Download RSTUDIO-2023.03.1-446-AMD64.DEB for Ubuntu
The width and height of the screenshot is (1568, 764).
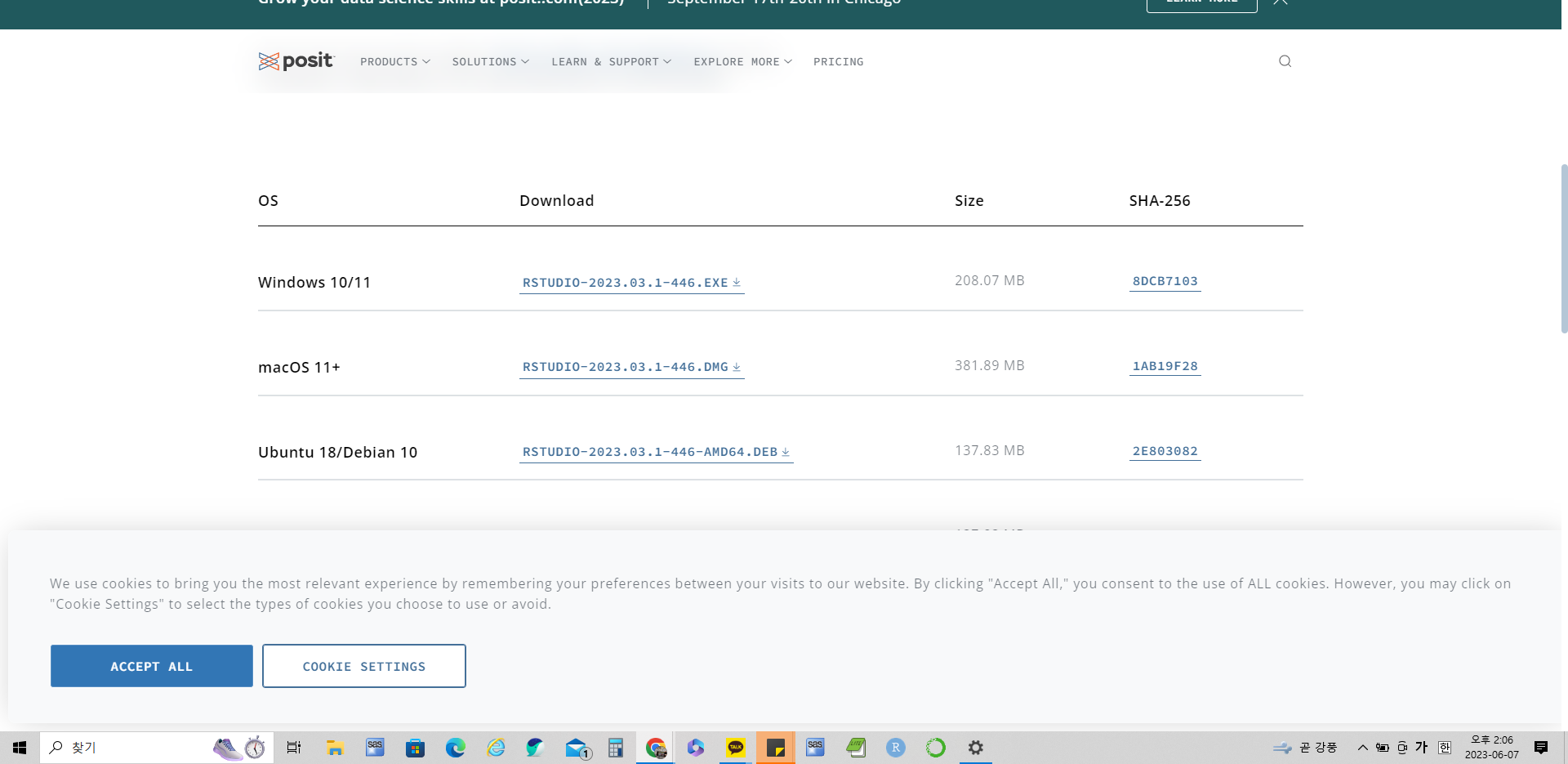coord(656,452)
